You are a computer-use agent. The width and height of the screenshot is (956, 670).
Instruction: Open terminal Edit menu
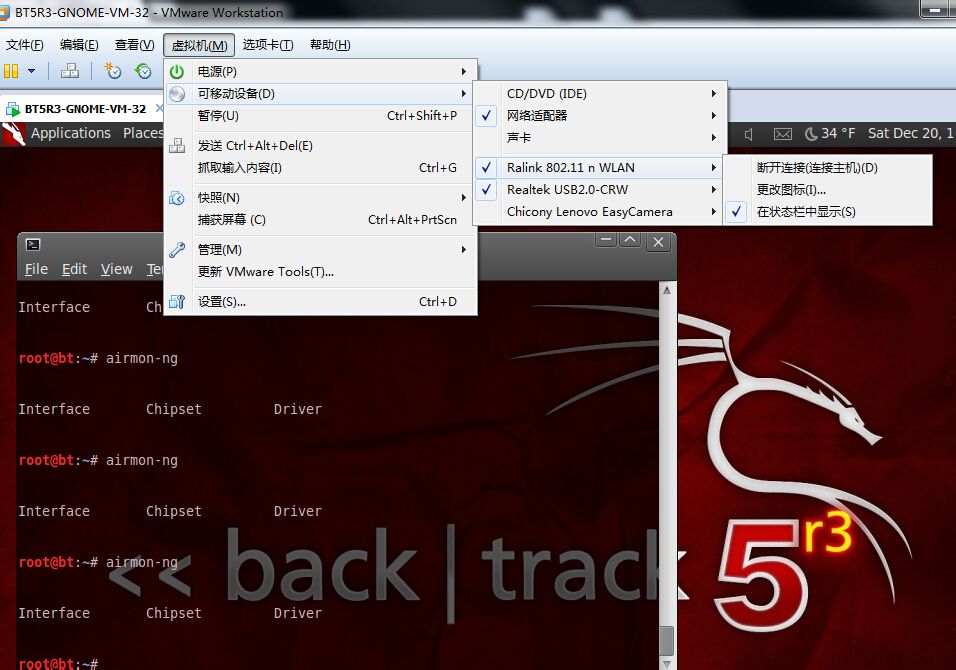pos(74,269)
